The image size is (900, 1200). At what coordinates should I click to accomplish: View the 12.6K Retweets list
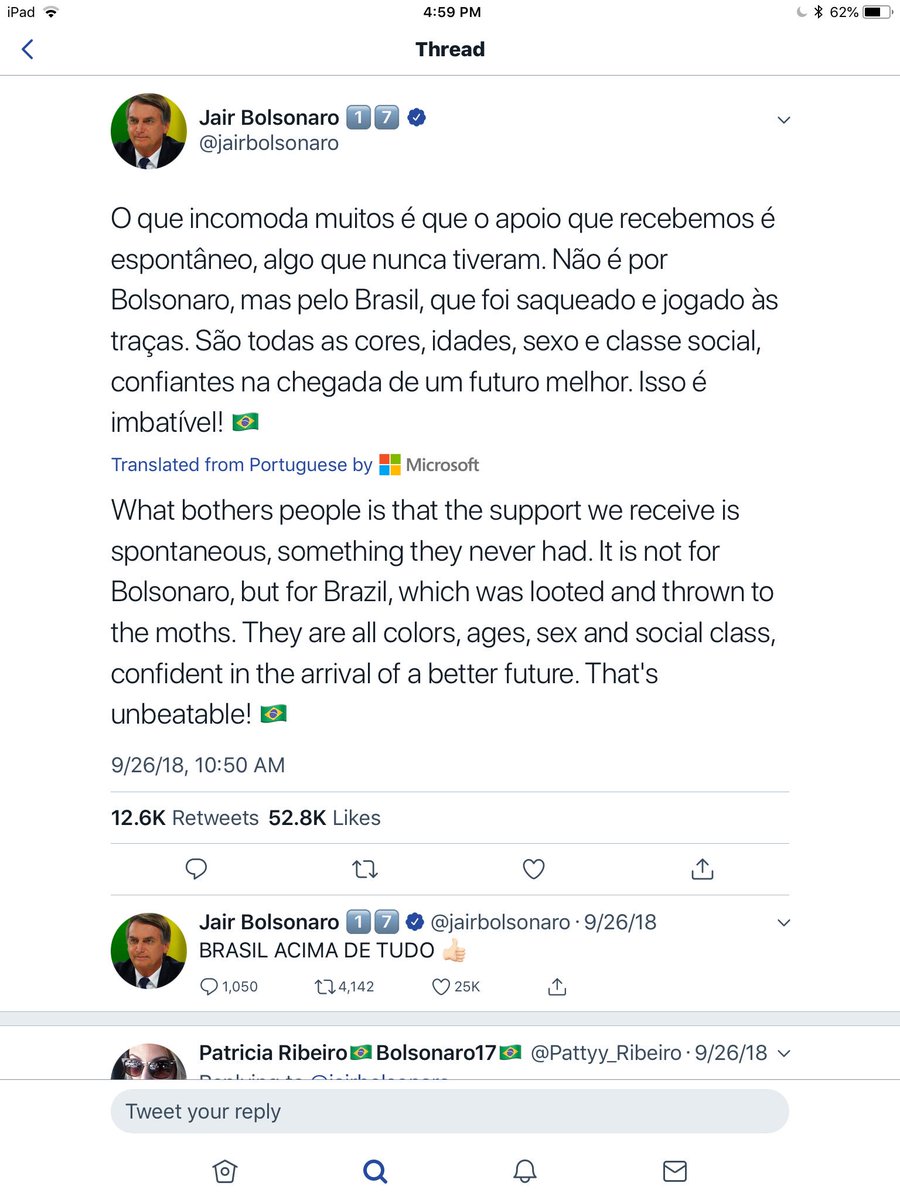pyautogui.click(x=185, y=818)
